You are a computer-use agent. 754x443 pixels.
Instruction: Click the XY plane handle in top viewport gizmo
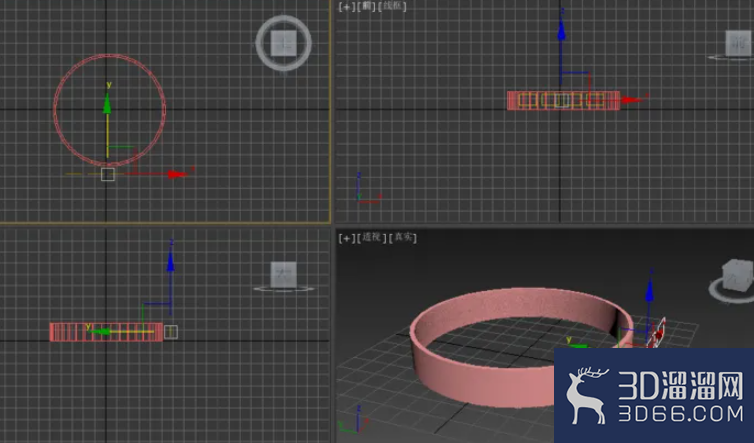122,160
